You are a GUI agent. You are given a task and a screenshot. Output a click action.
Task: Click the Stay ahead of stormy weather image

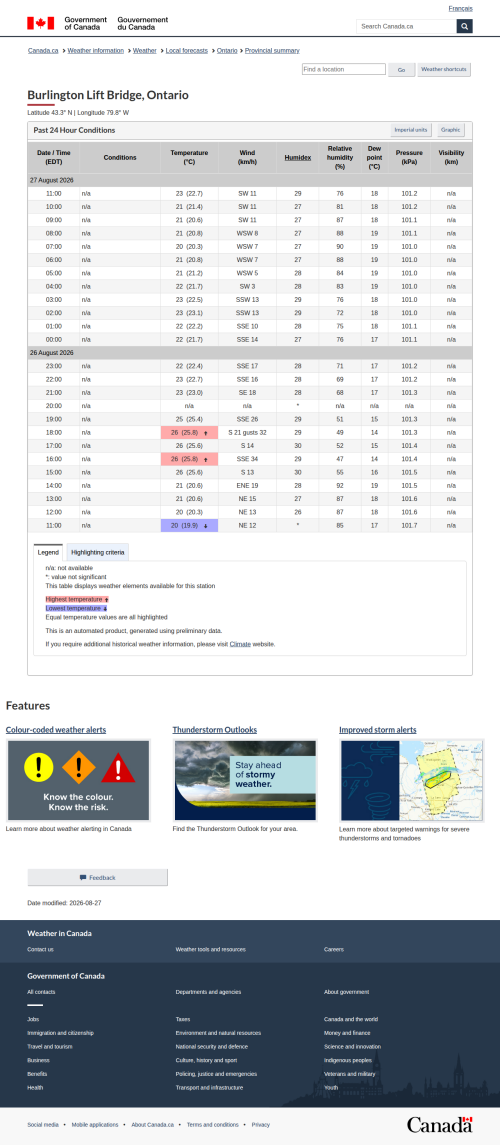[x=245, y=781]
